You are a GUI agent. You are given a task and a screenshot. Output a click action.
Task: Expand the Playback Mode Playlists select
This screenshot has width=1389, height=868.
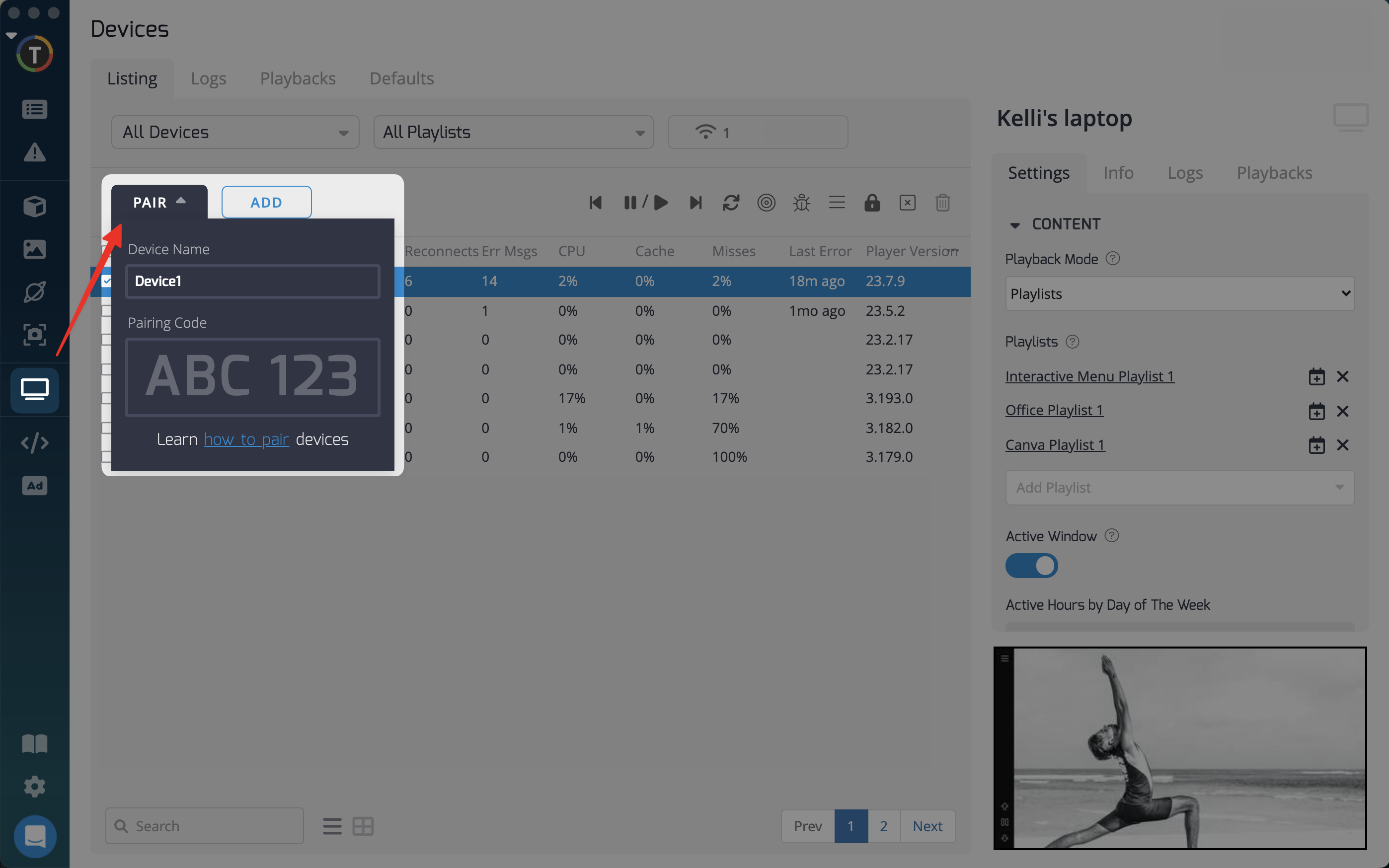pos(1179,293)
